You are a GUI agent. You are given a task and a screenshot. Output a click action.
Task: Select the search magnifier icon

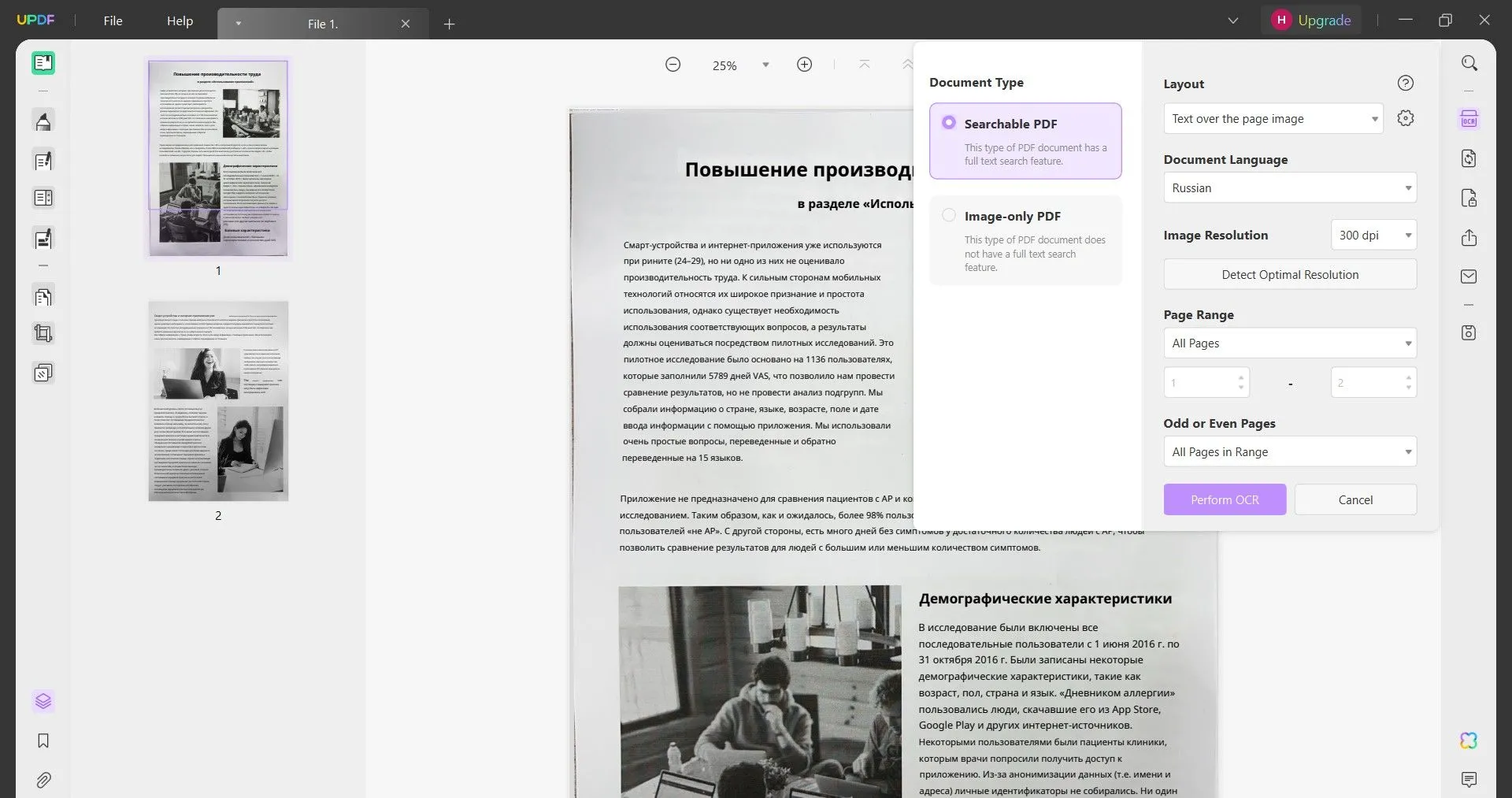[1469, 63]
